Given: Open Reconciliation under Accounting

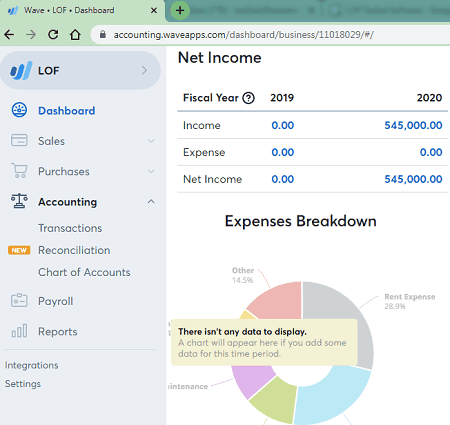Looking at the screenshot, I should (x=74, y=250).
